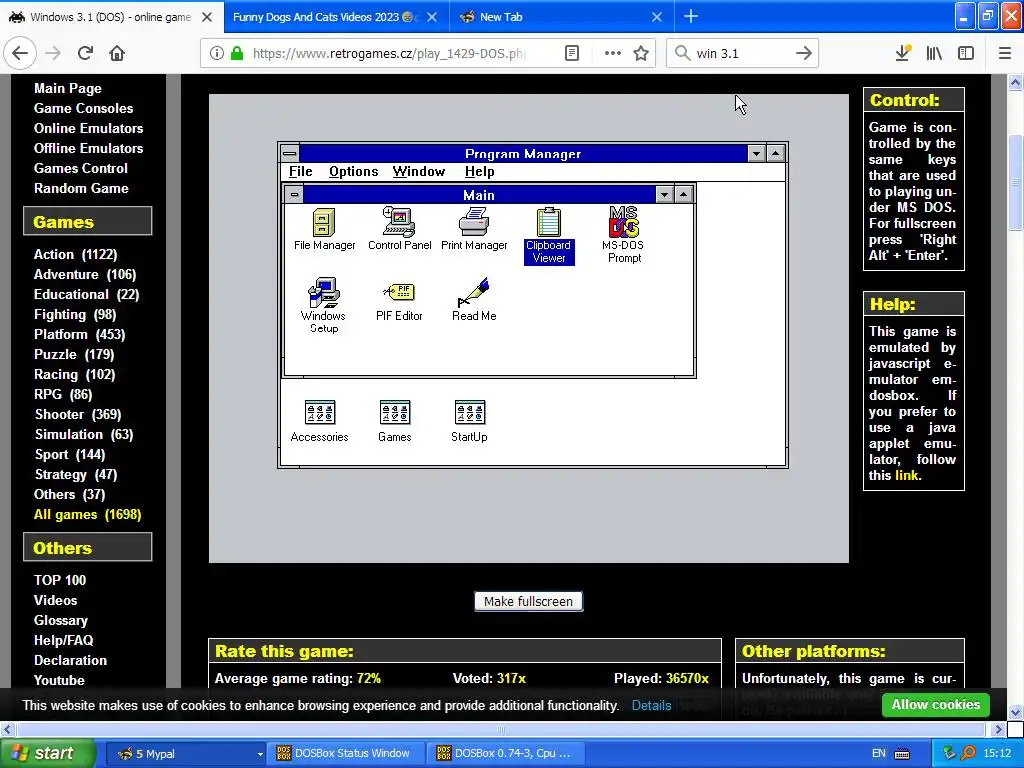
Task: Select the Accessories program group icon
Action: coord(319,421)
